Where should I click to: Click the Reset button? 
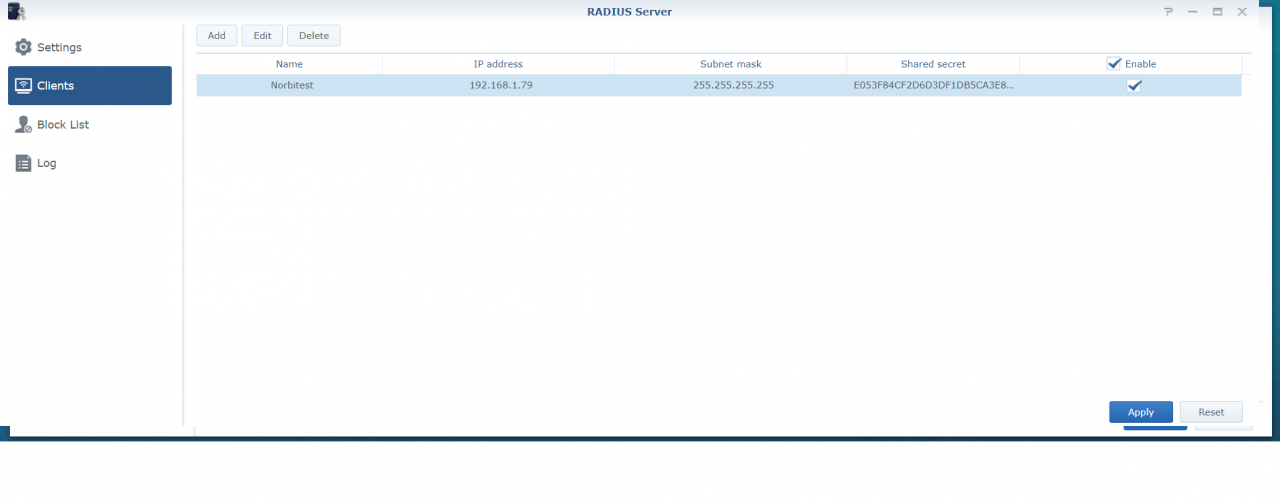[x=1210, y=412]
